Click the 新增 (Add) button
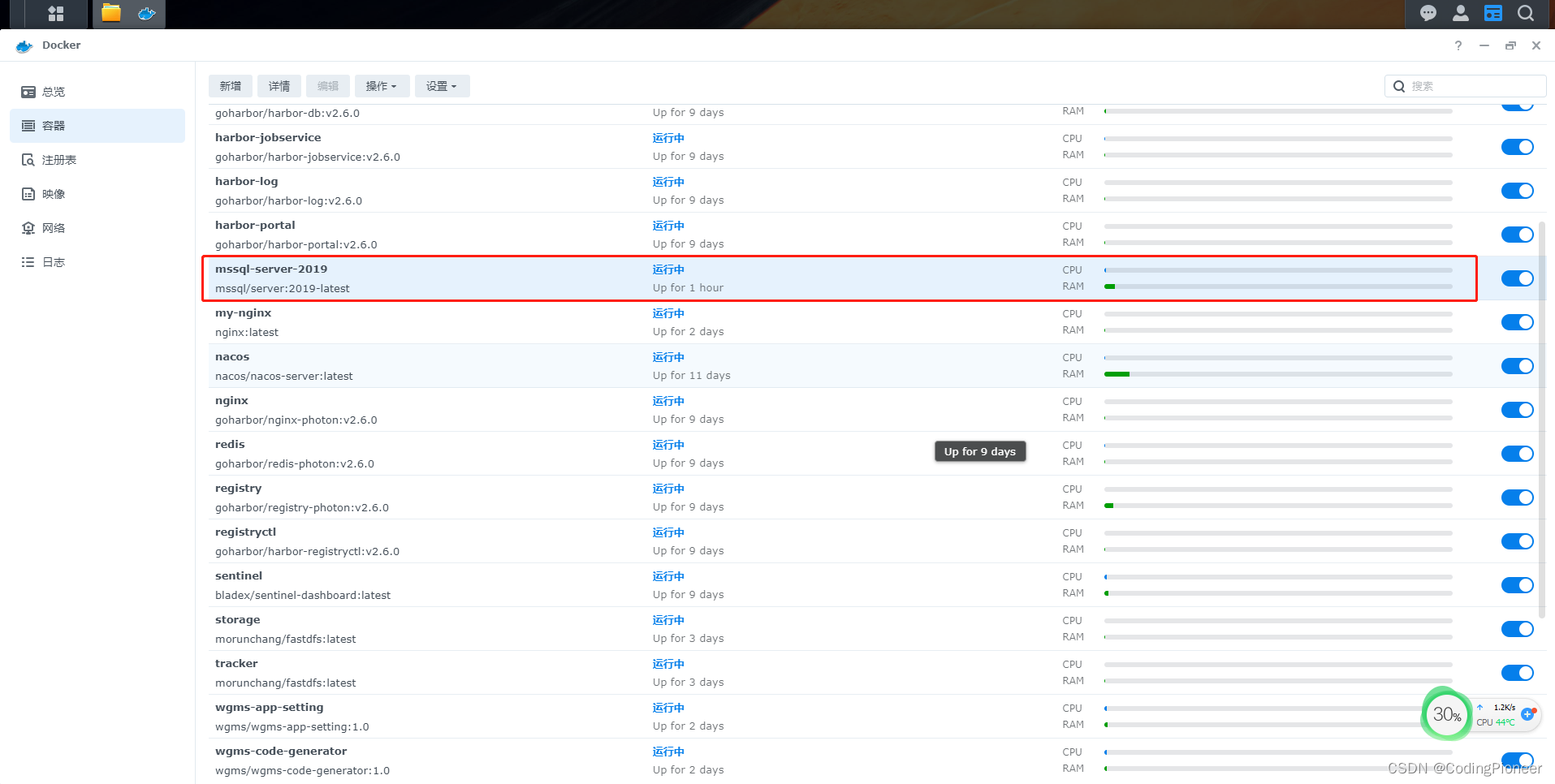Image resolution: width=1555 pixels, height=784 pixels. pyautogui.click(x=230, y=85)
